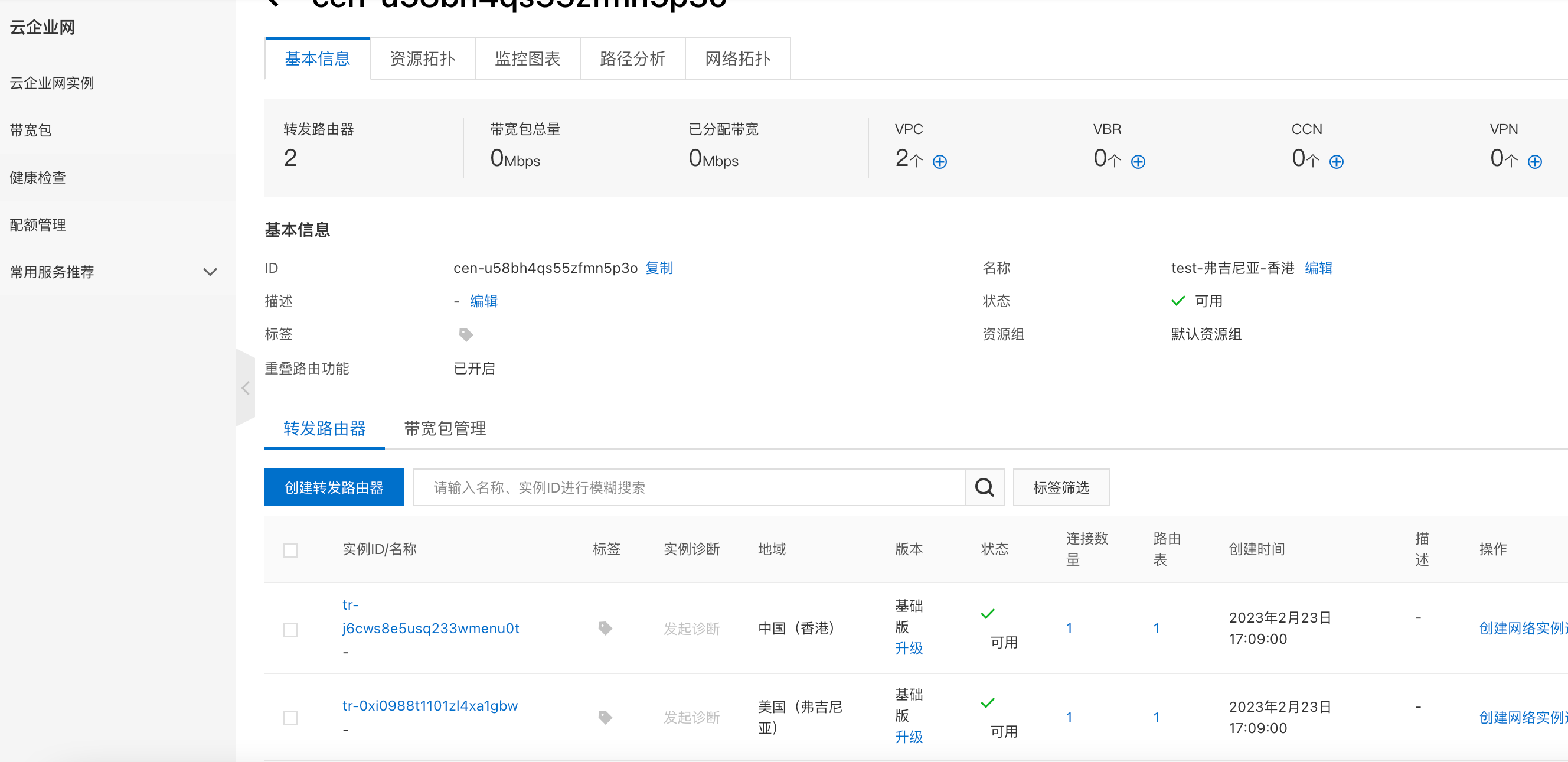Viewport: 1568px width, 762px height.
Task: Open 带宽包 in the sidebar
Action: (31, 131)
